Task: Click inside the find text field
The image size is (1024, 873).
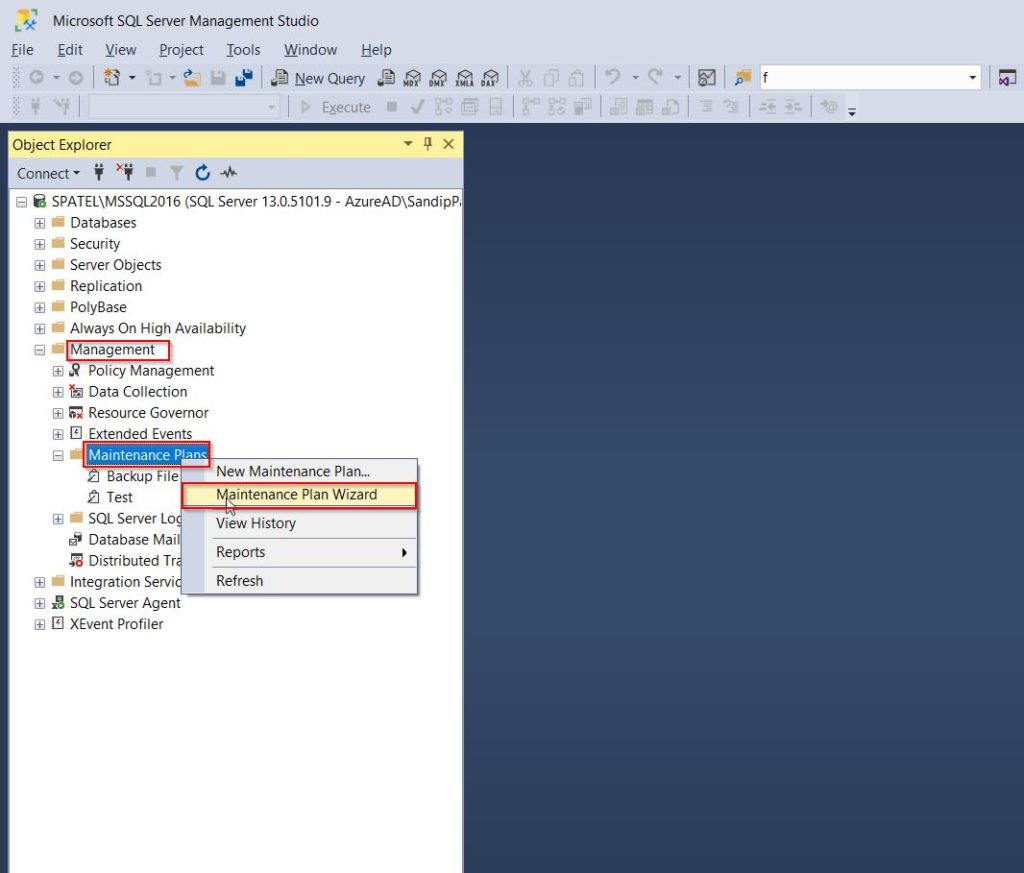Action: tap(863, 78)
